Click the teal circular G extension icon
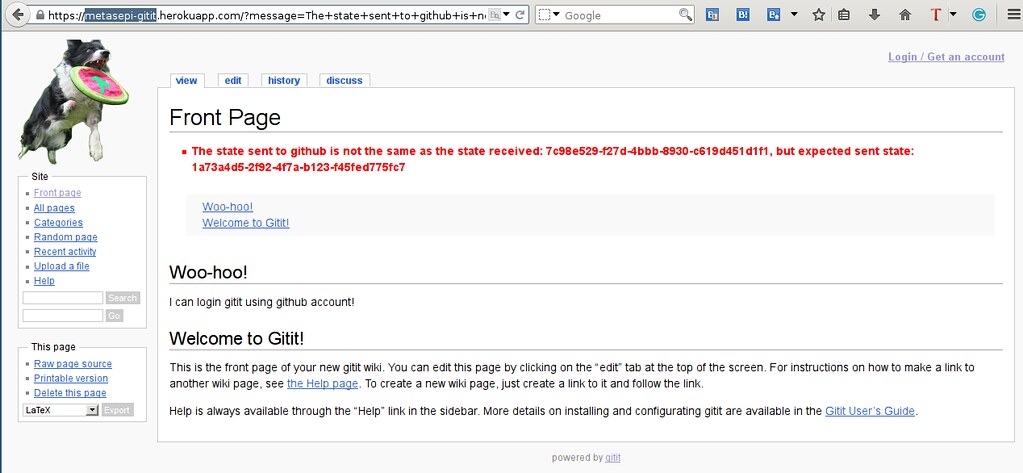The image size is (1023, 473). (979, 14)
